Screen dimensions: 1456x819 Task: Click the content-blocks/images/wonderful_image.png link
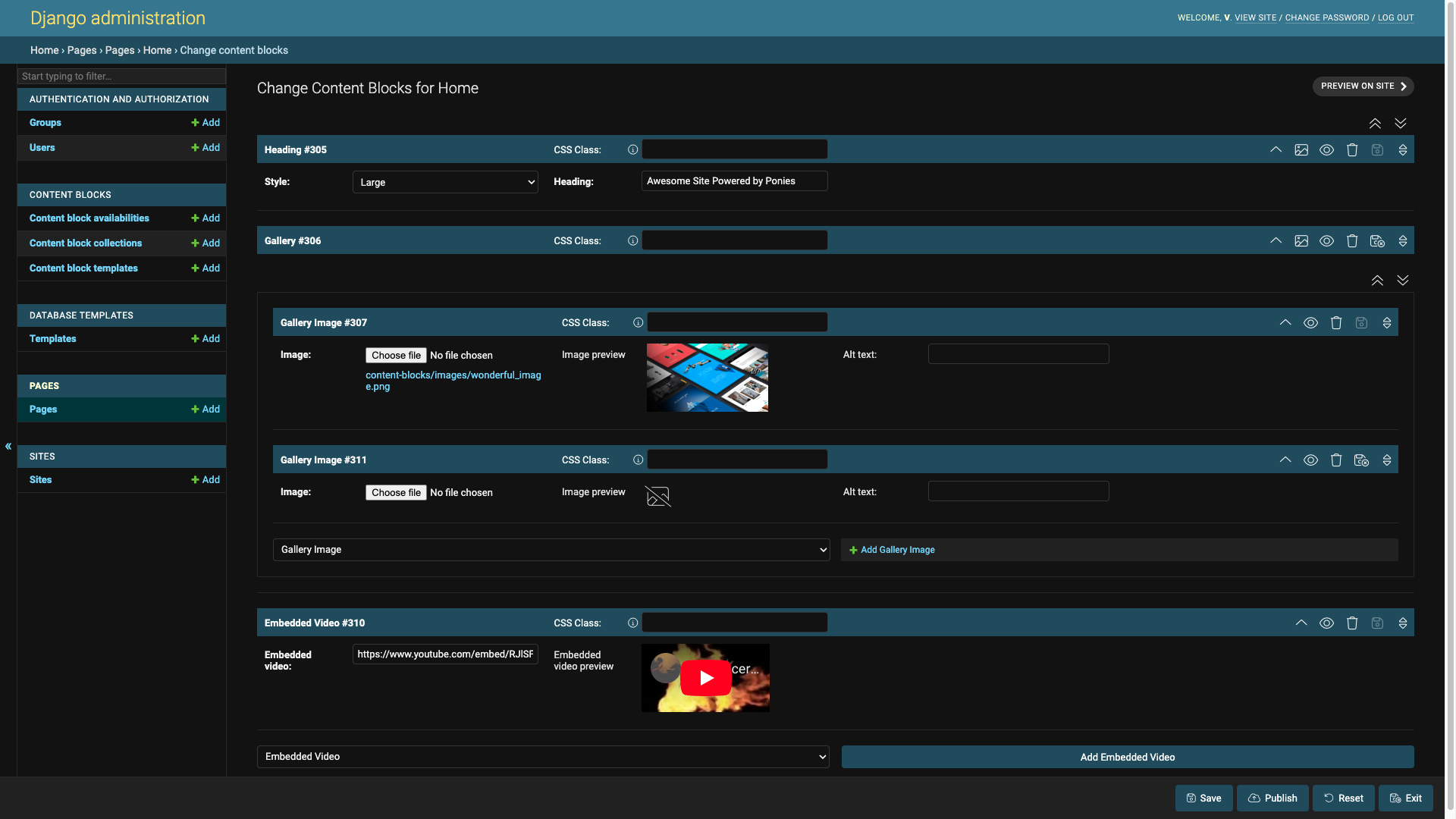pyautogui.click(x=454, y=381)
